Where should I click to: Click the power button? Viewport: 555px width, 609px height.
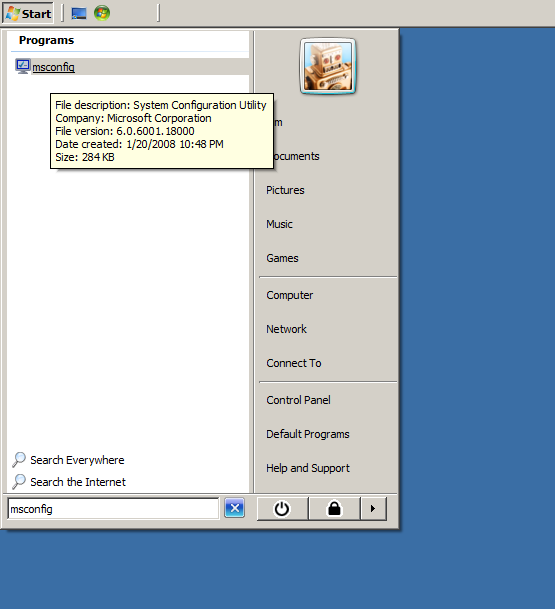(282, 508)
